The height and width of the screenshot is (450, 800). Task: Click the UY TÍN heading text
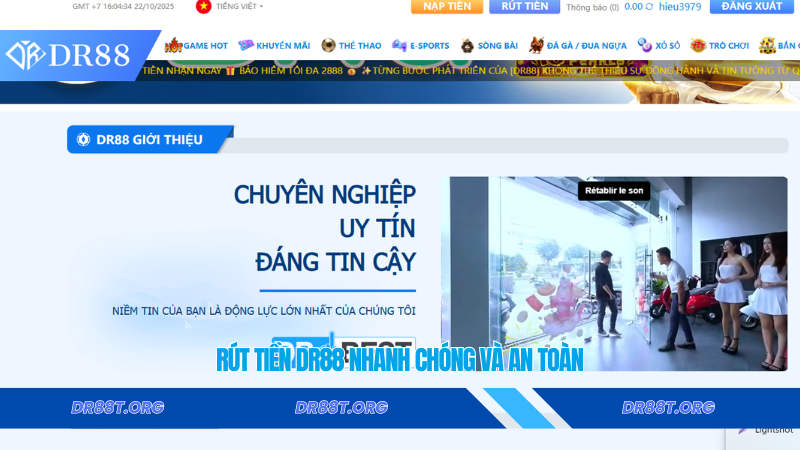click(x=377, y=228)
